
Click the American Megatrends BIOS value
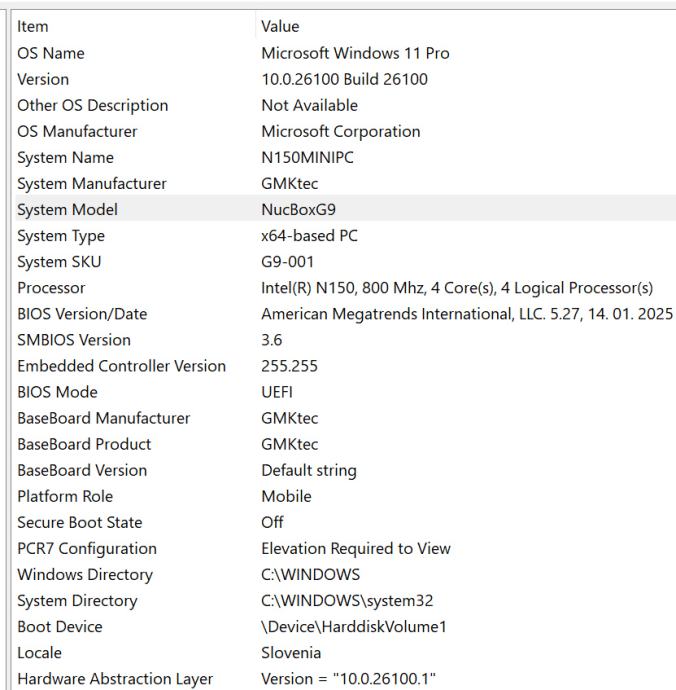tap(467, 314)
